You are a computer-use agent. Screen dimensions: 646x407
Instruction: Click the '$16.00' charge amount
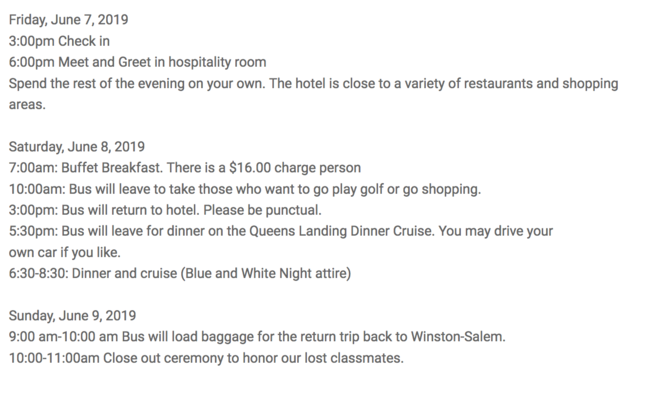tap(250, 168)
